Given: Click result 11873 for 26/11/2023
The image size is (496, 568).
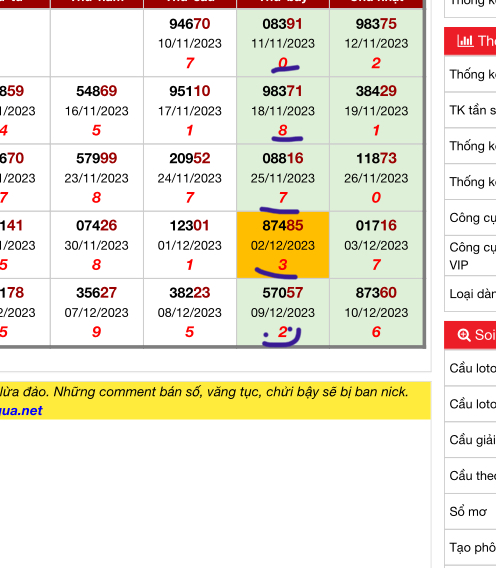Looking at the screenshot, I should [x=376, y=159].
